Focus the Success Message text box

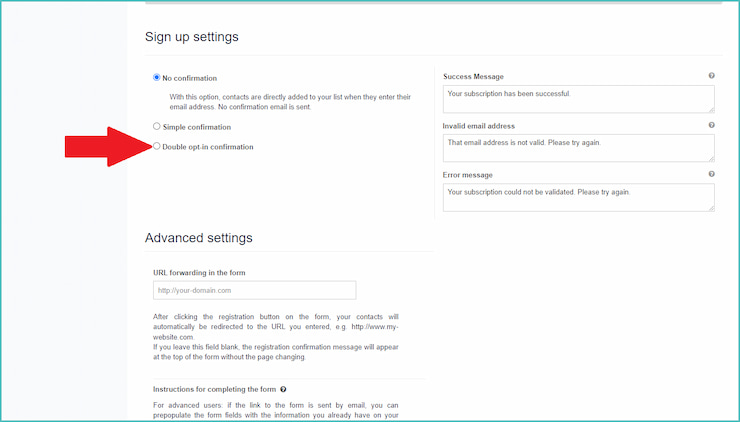[x=579, y=99]
